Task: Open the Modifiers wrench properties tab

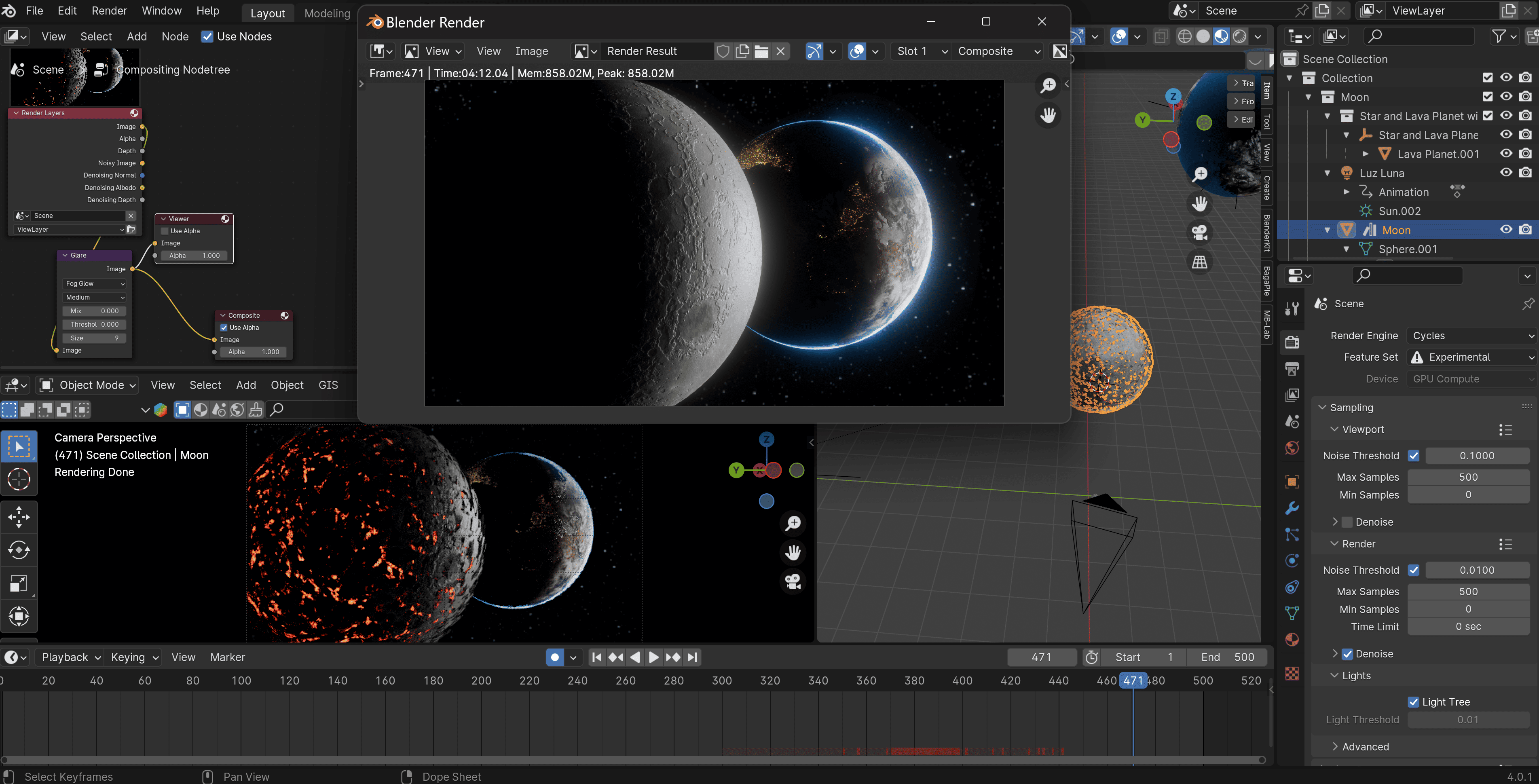Action: pos(1292,509)
